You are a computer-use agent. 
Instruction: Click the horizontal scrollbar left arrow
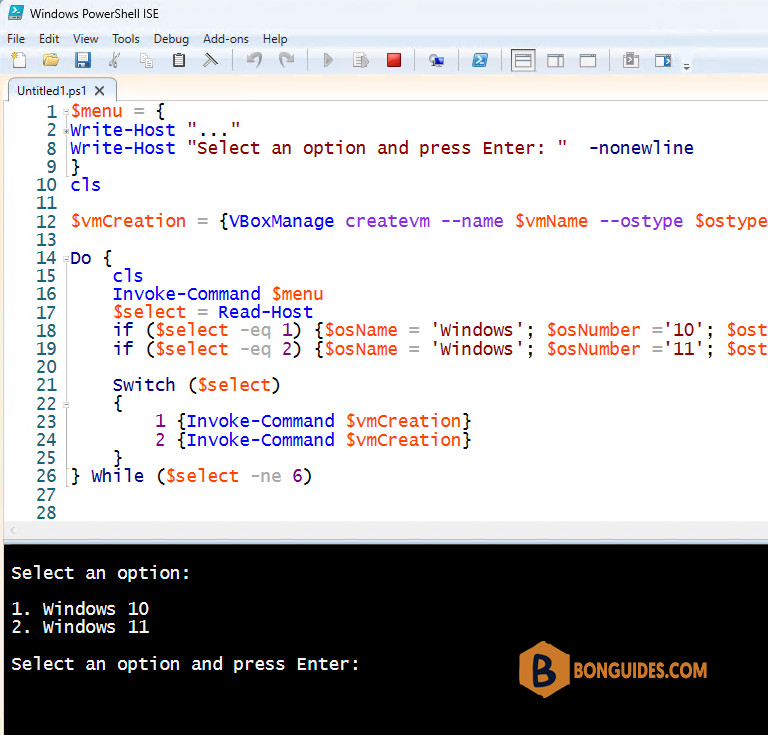[x=13, y=530]
